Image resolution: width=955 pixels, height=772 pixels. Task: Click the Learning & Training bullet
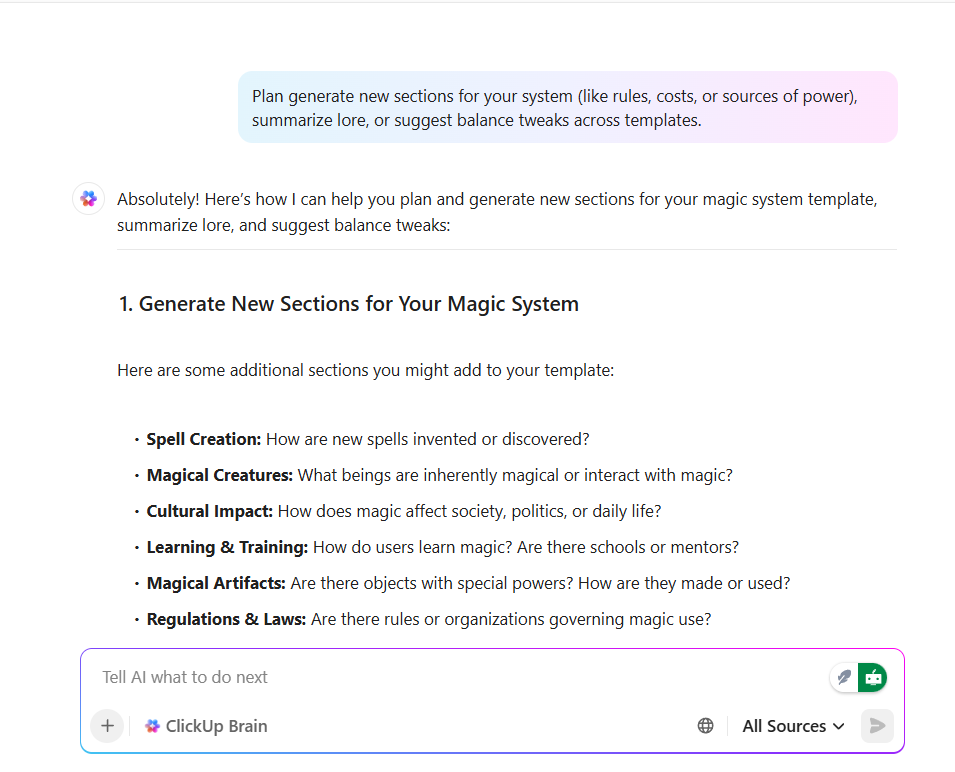coord(443,547)
